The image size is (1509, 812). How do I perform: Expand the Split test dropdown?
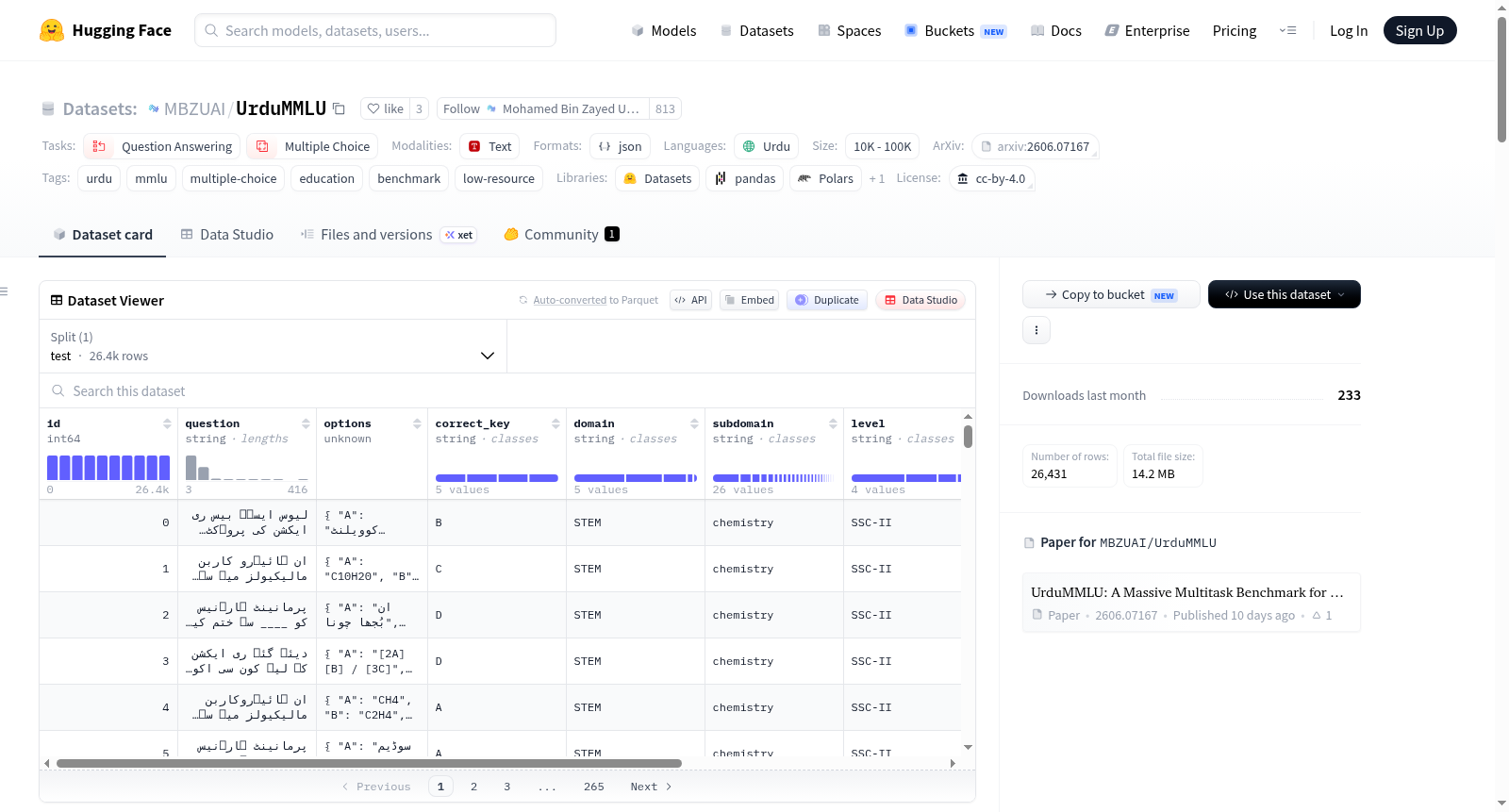coord(273,347)
